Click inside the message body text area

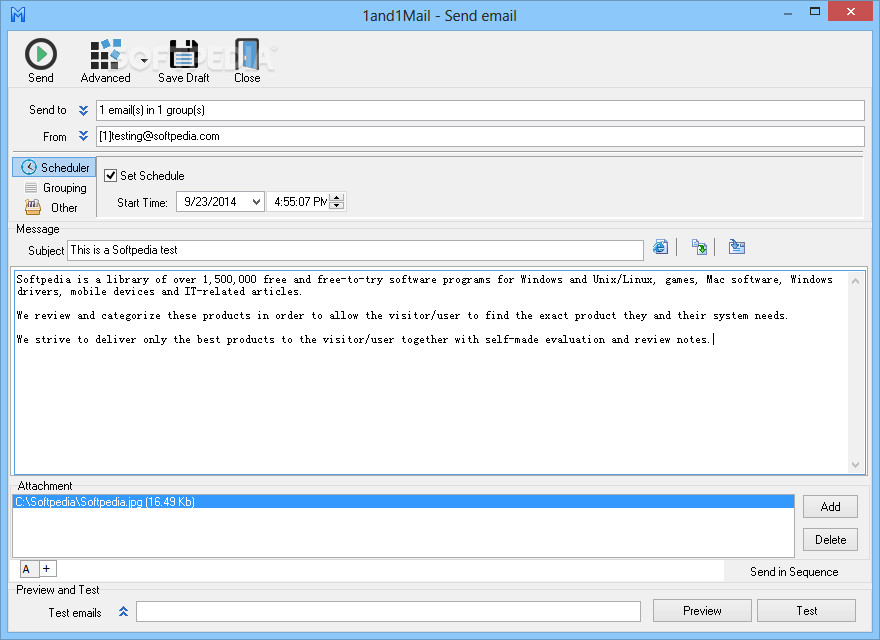pos(431,371)
